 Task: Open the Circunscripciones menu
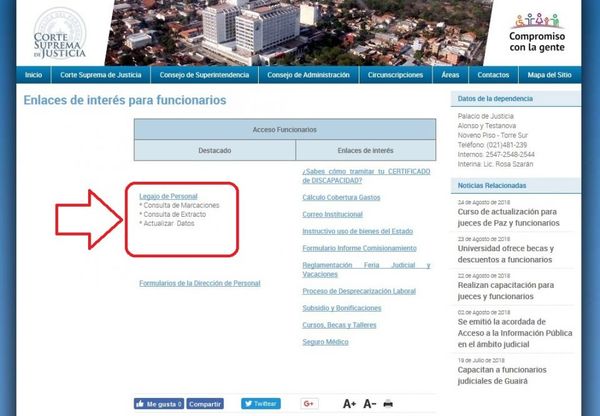395,75
